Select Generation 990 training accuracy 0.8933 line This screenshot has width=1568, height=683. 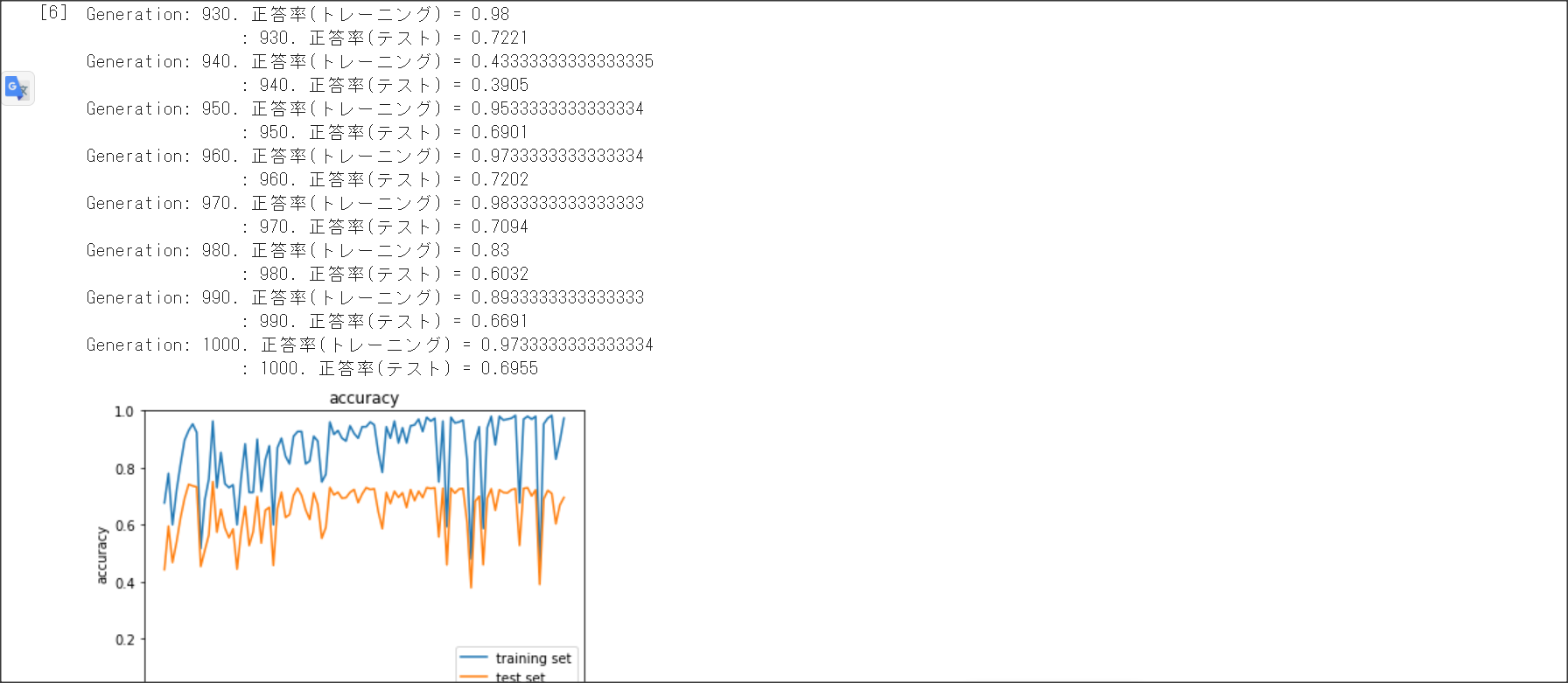(x=365, y=297)
